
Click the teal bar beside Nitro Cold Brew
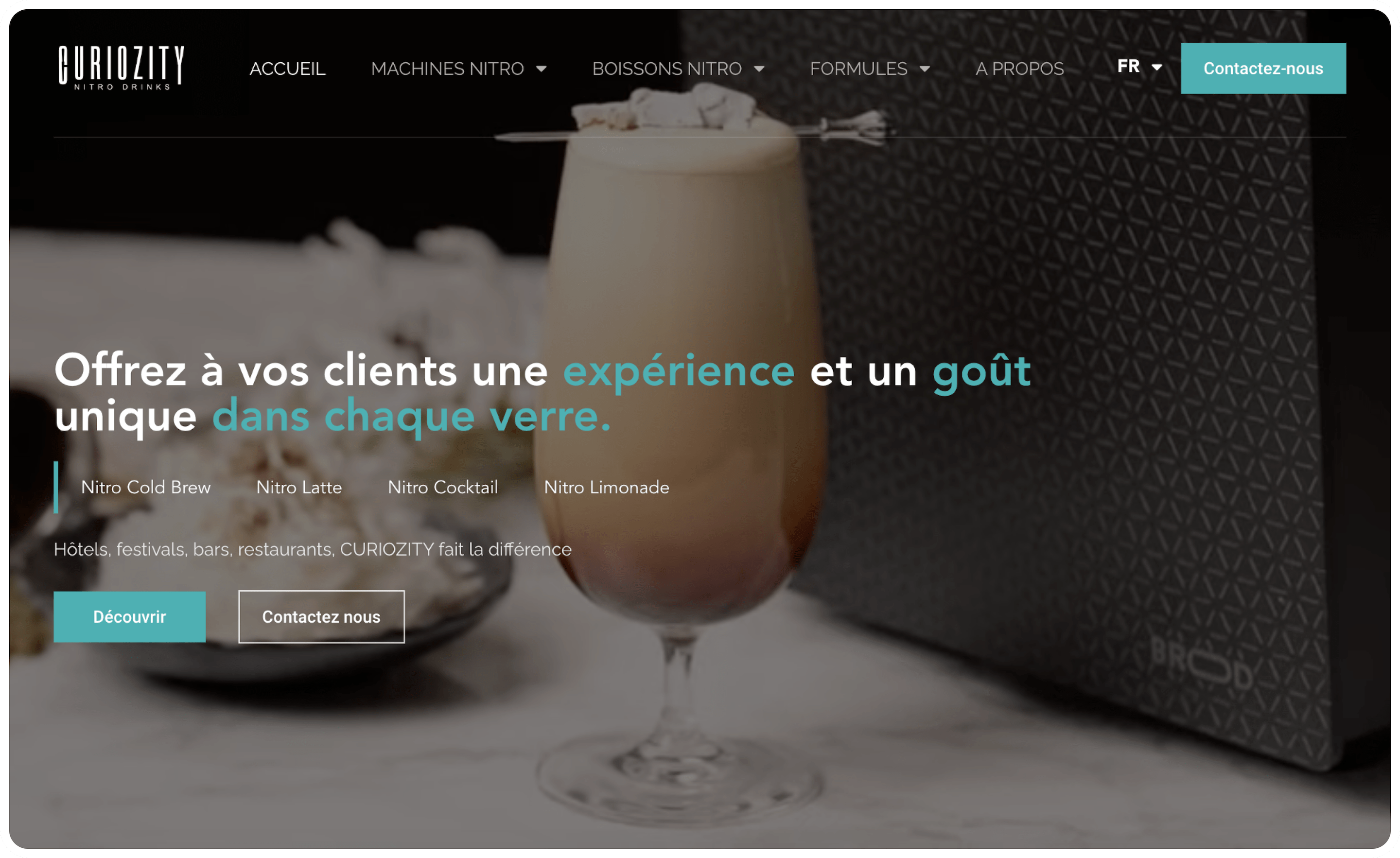click(x=56, y=488)
